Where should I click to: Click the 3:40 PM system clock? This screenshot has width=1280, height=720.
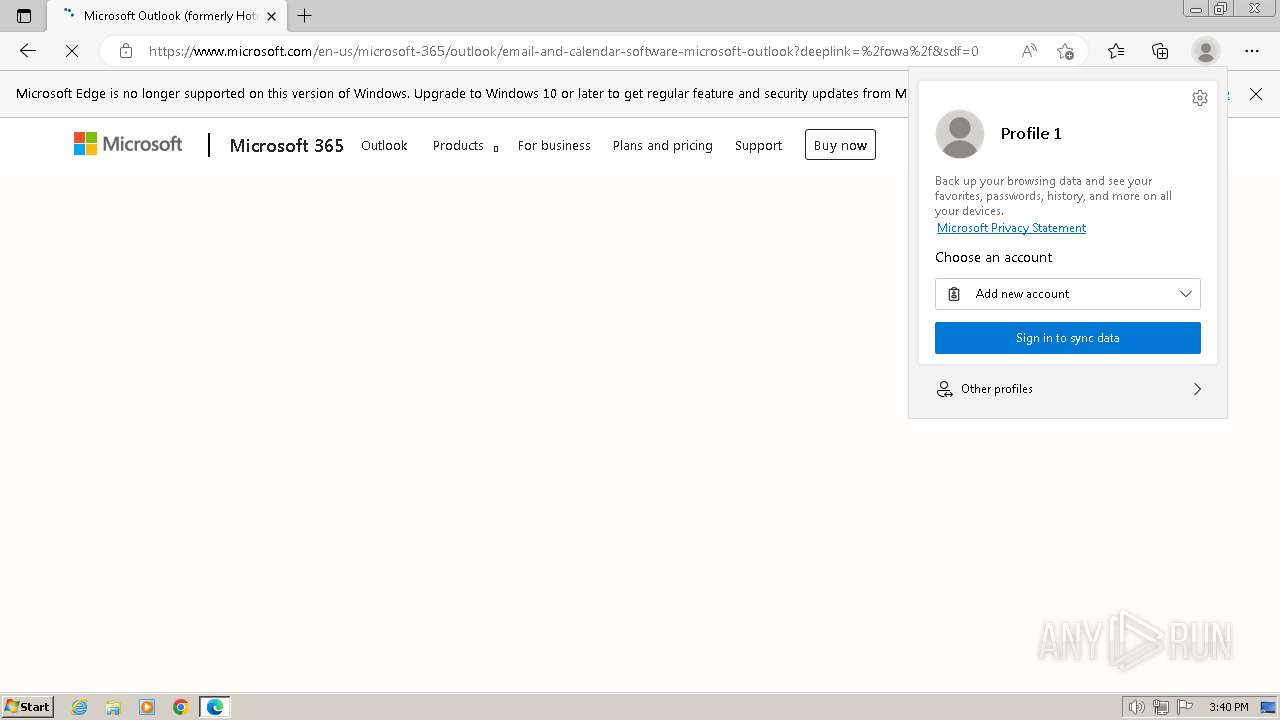point(1228,707)
